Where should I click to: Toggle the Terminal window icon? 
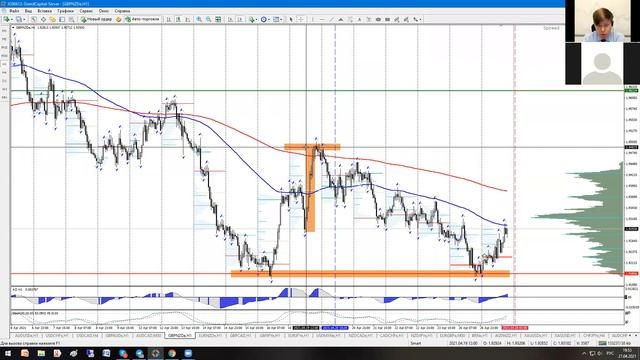[x=62, y=19]
